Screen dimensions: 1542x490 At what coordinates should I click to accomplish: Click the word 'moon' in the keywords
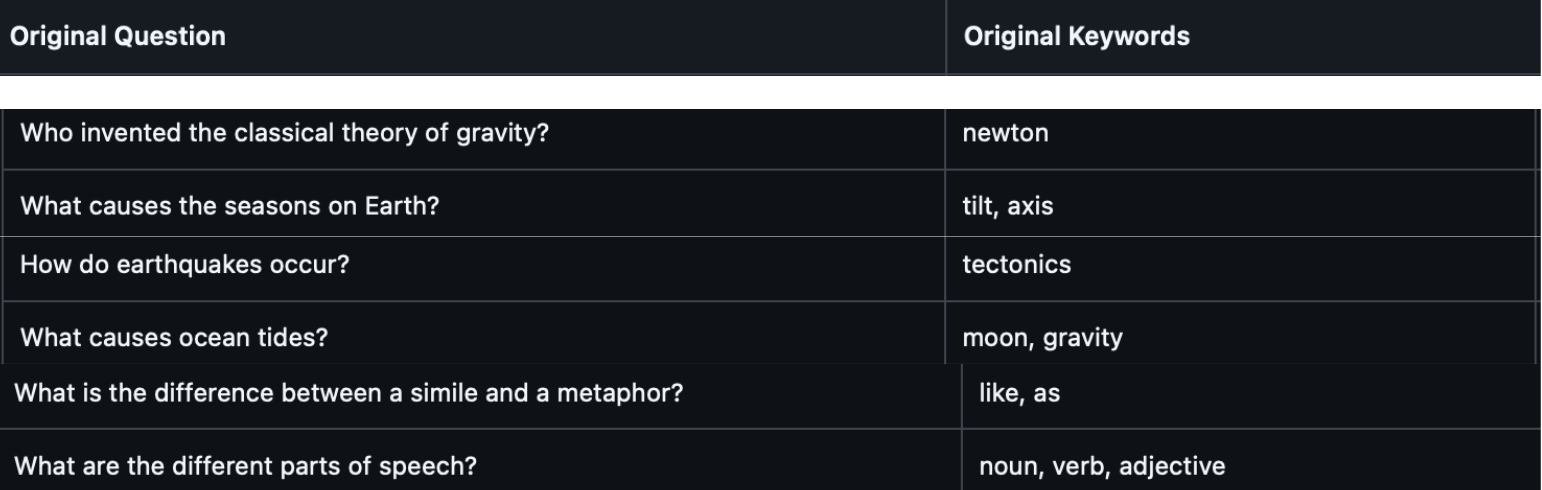[x=988, y=338]
